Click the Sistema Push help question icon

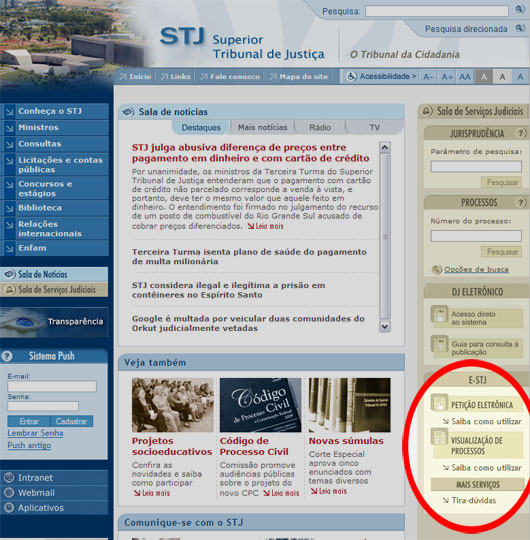click(x=7, y=356)
